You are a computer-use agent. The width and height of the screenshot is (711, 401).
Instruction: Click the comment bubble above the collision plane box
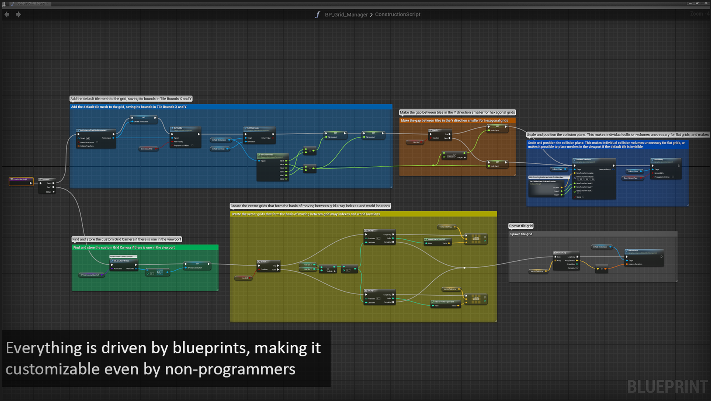pos(618,134)
